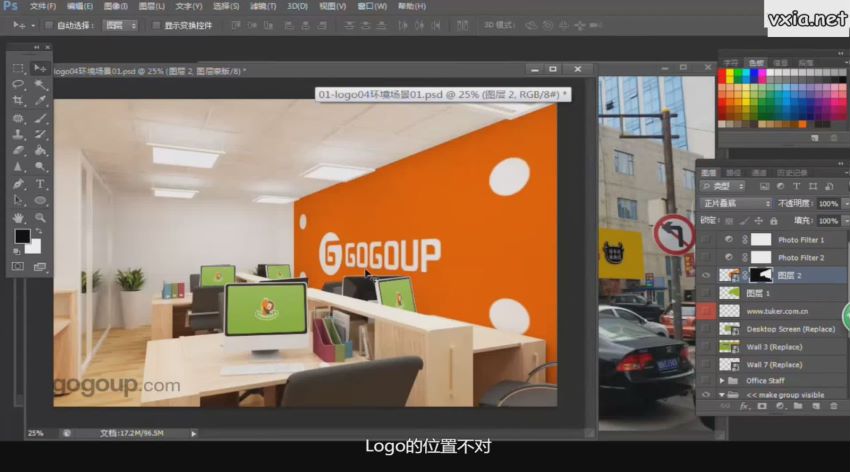This screenshot has width=850, height=472.
Task: Select the Eraser tool
Action: (x=18, y=151)
